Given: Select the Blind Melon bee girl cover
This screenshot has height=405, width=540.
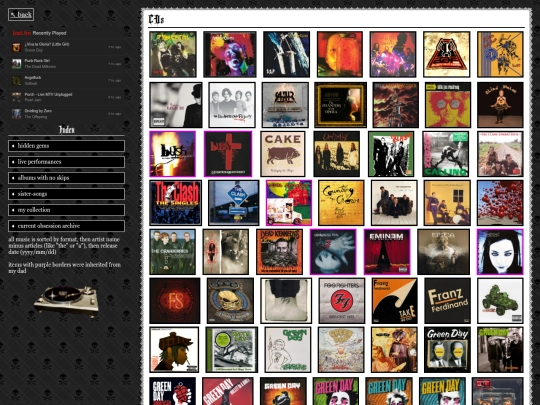Looking at the screenshot, I should click(500, 105).
